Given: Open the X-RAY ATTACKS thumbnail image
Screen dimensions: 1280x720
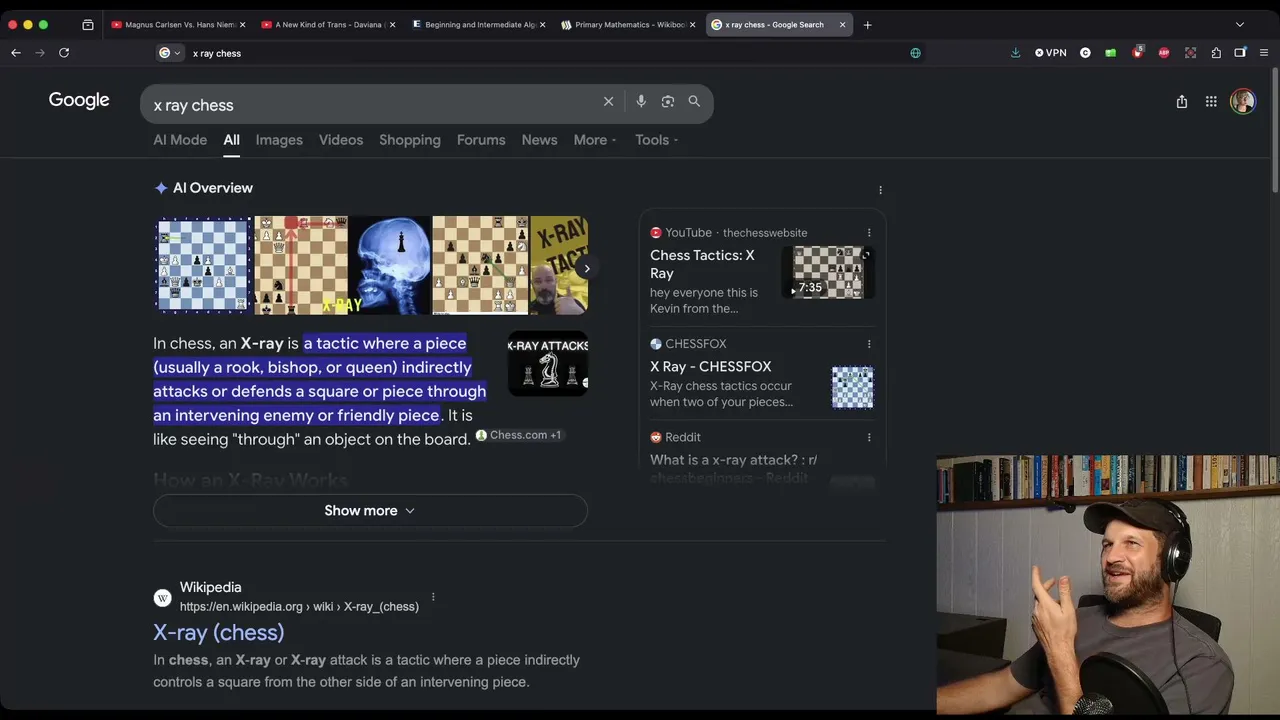Looking at the screenshot, I should point(548,363).
